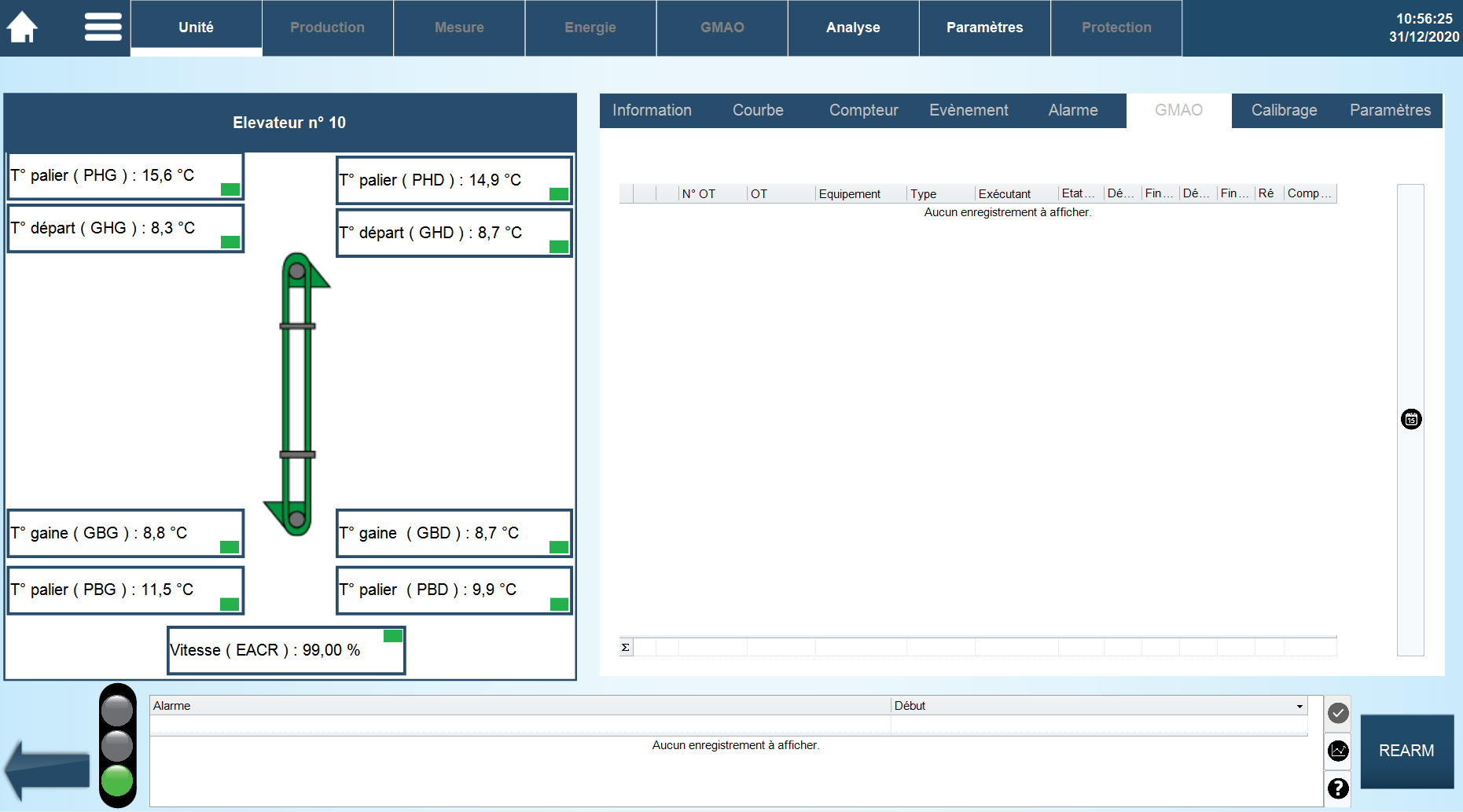This screenshot has height=812, width=1463.
Task: Click green status indicator of Vitesse EACR
Action: pyautogui.click(x=393, y=636)
